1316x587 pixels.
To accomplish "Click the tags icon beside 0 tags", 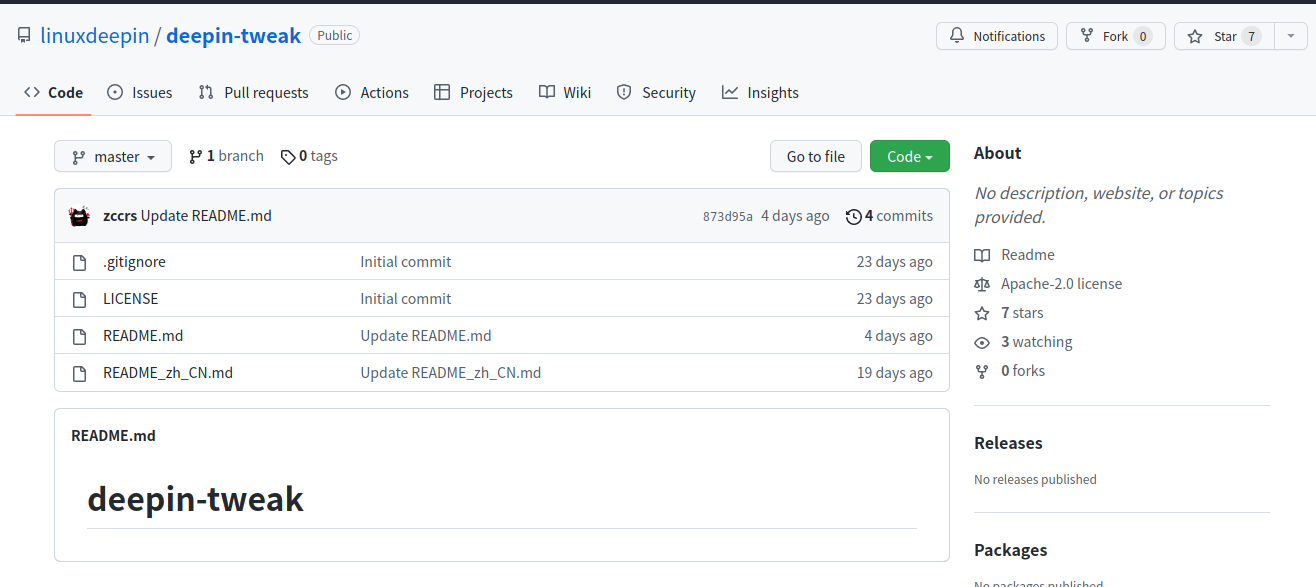I will click(x=288, y=157).
